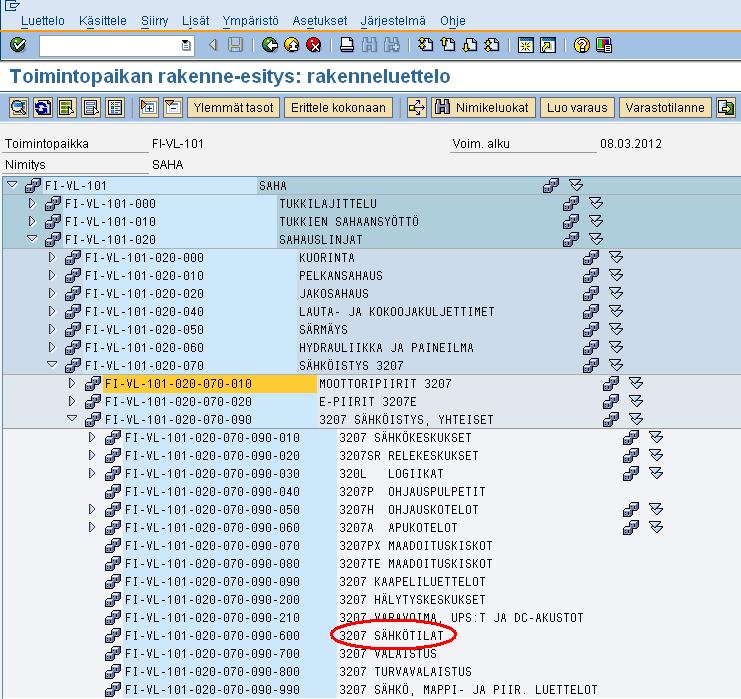This screenshot has width=741, height=699.
Task: Expand the FI-VL-101-010 node
Action: click(x=32, y=221)
